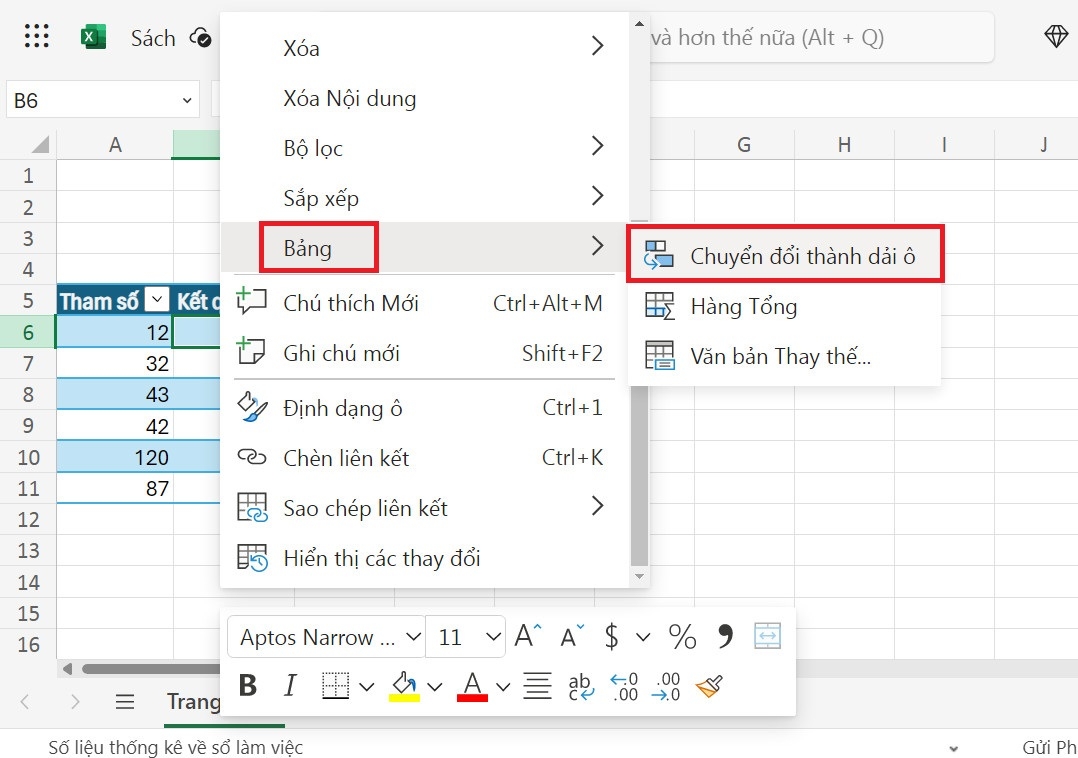Choose Hàng Tổng option
The image size is (1078, 758).
[784, 305]
